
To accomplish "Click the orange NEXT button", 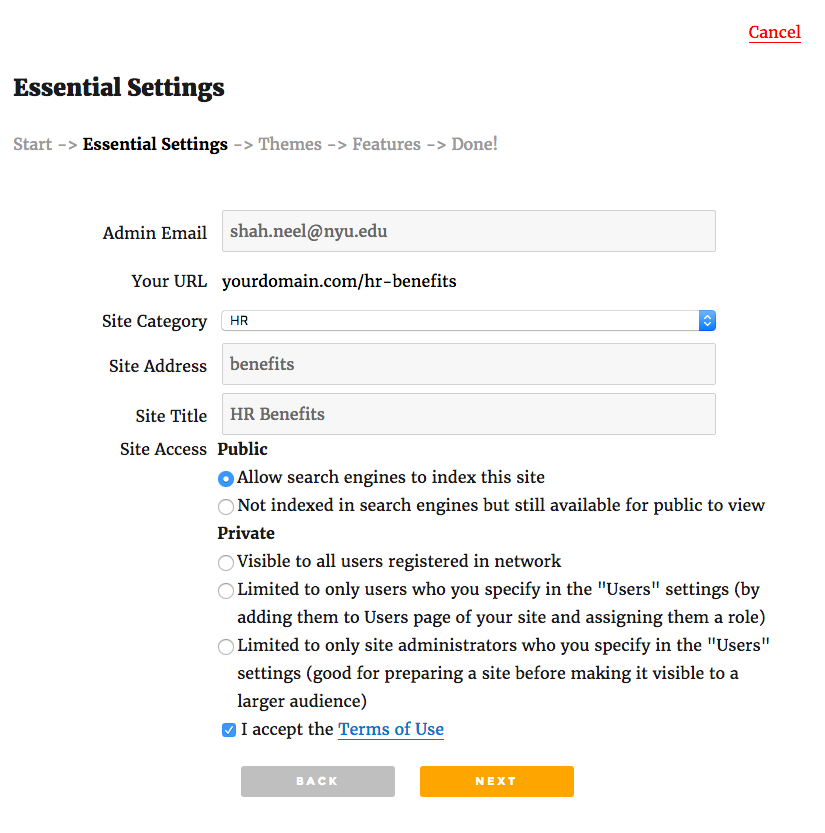I will tap(497, 781).
